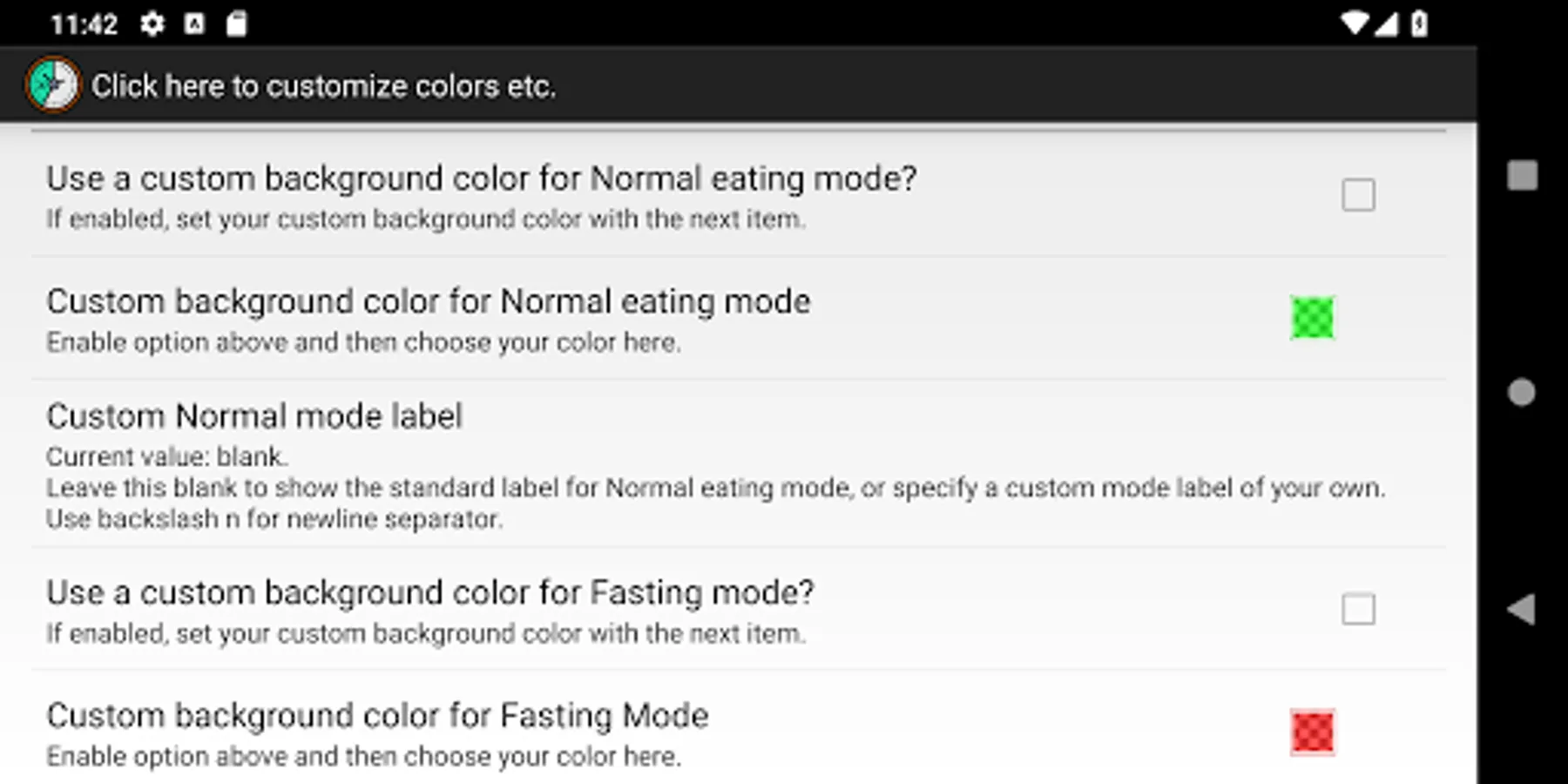The image size is (1568, 784).
Task: Enable custom background checkbox for Fasting mode
Action: pyautogui.click(x=1358, y=609)
